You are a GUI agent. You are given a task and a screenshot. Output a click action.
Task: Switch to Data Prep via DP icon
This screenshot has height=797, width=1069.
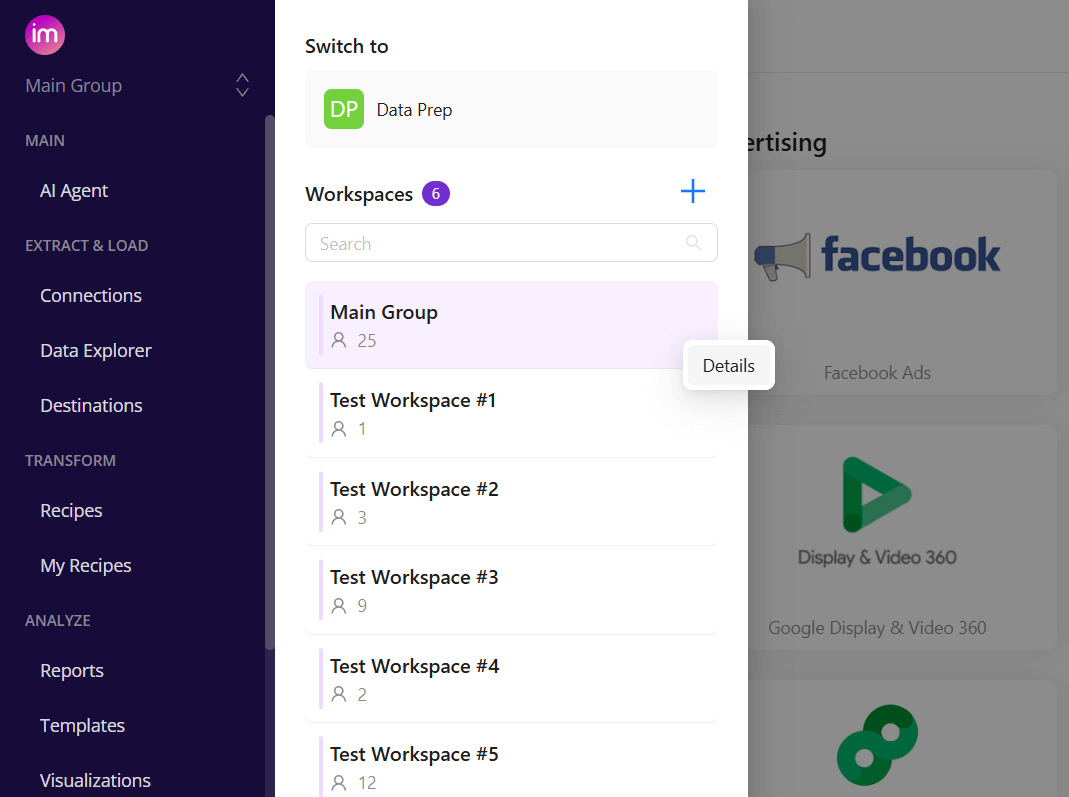[344, 110]
